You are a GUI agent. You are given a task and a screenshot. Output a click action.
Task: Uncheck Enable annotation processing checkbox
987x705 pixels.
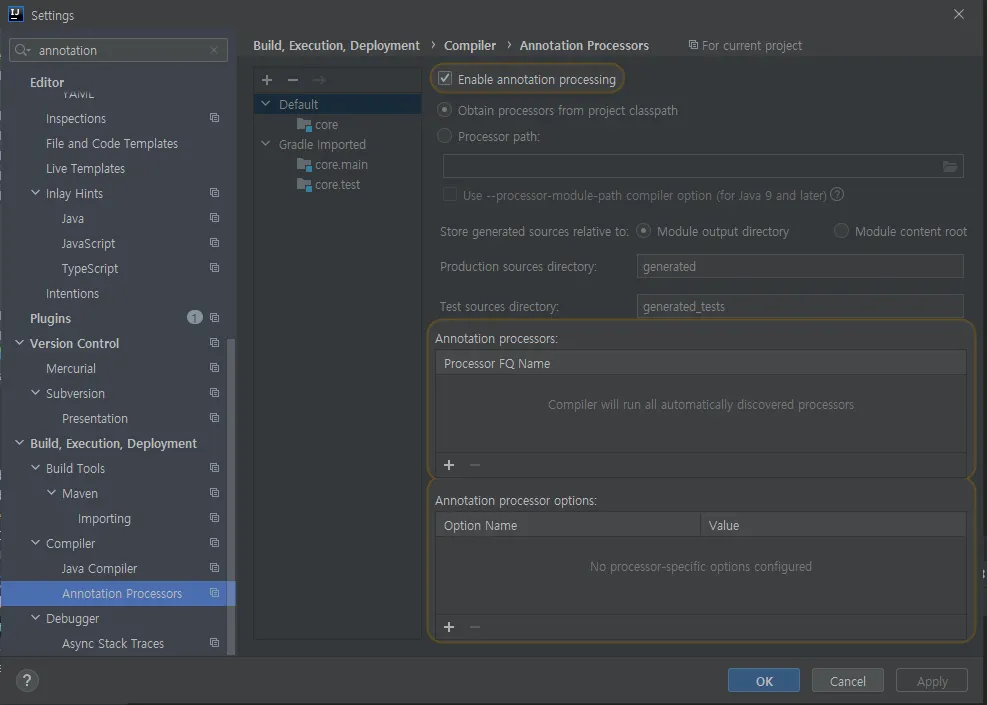point(445,79)
